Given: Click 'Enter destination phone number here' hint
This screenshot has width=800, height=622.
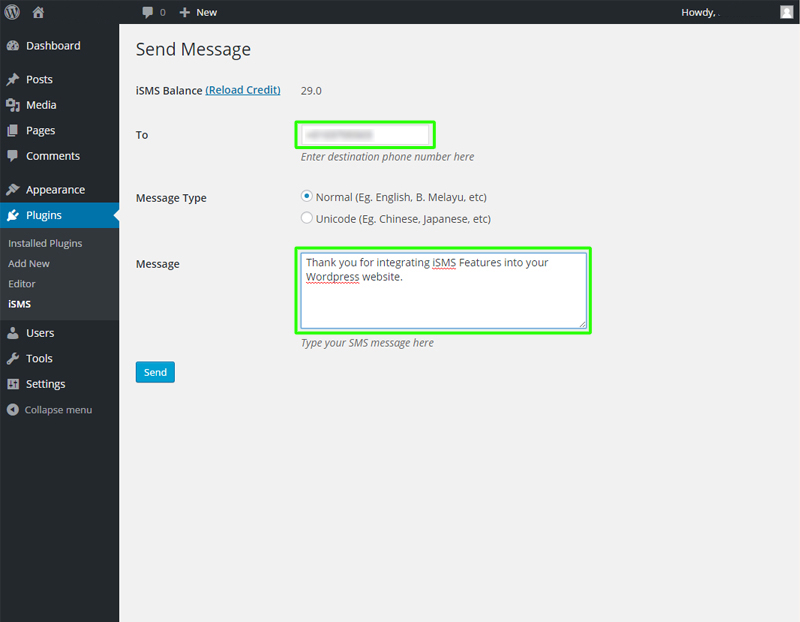Looking at the screenshot, I should [x=387, y=157].
